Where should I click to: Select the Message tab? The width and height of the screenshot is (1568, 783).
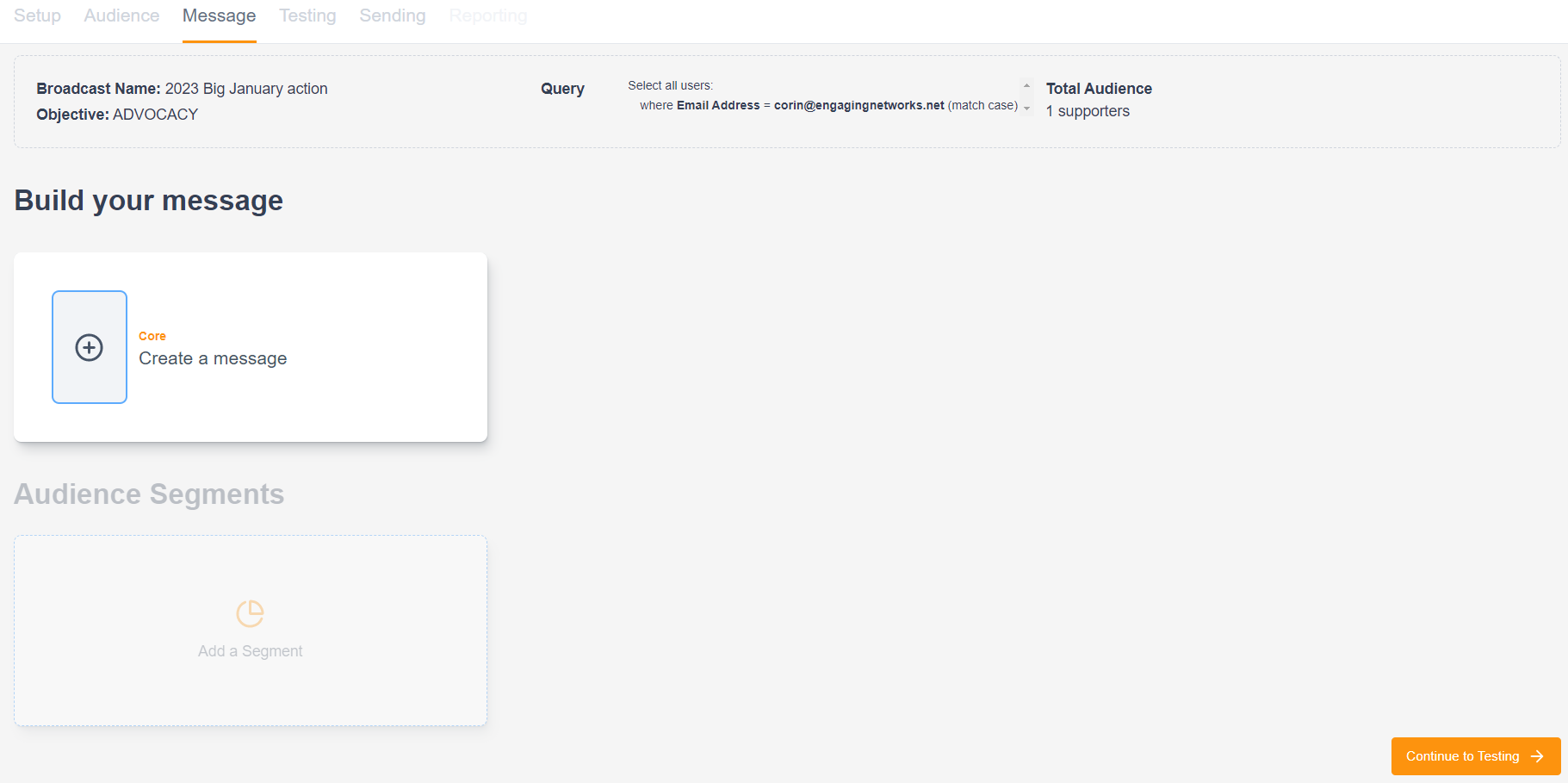[x=219, y=16]
